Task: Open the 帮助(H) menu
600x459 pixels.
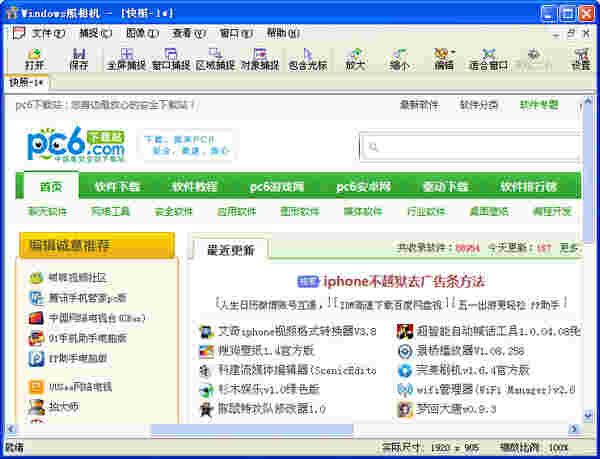Action: pos(283,34)
